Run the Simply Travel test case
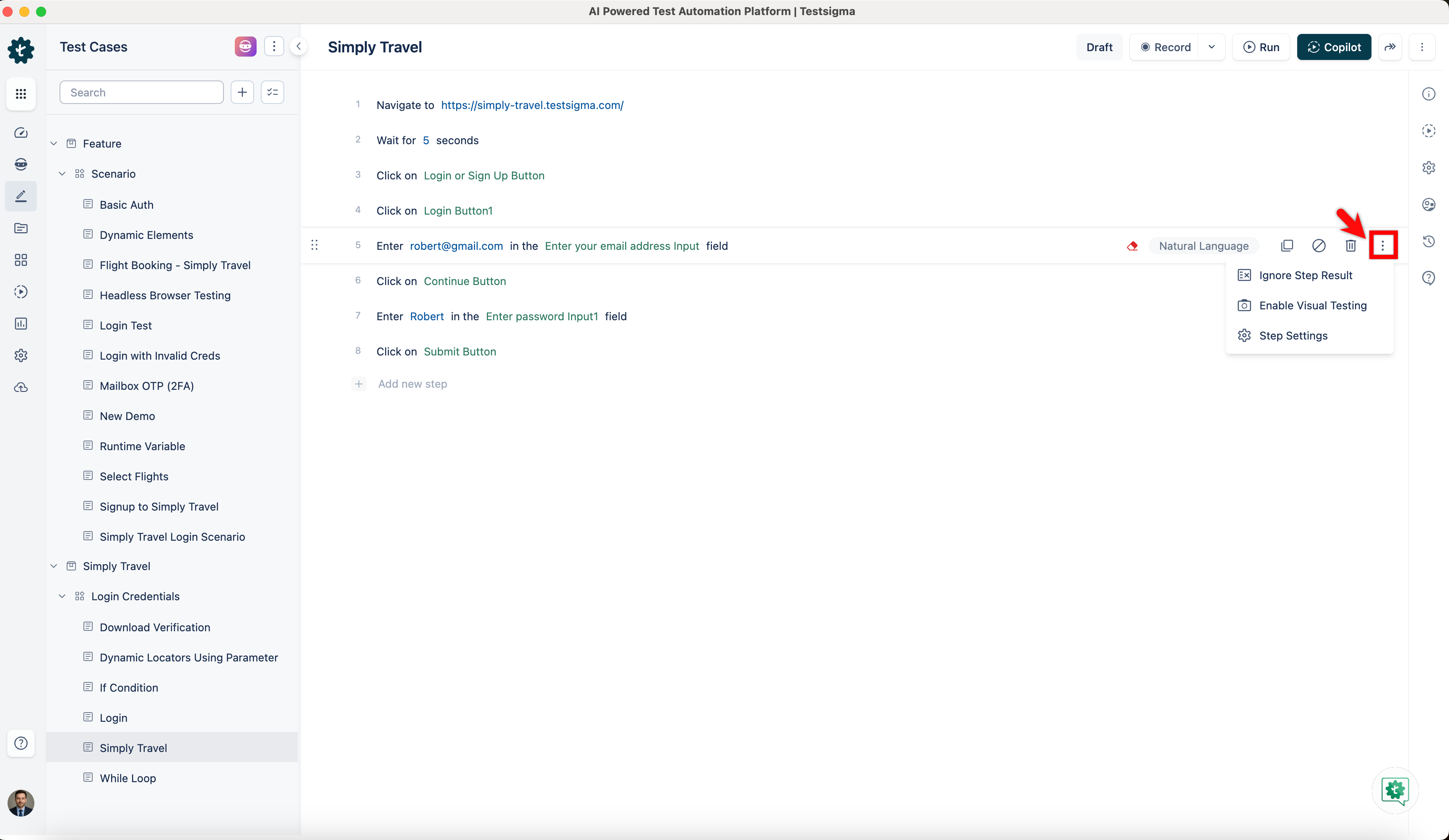Screen dimensions: 1449x840 tap(1261, 47)
